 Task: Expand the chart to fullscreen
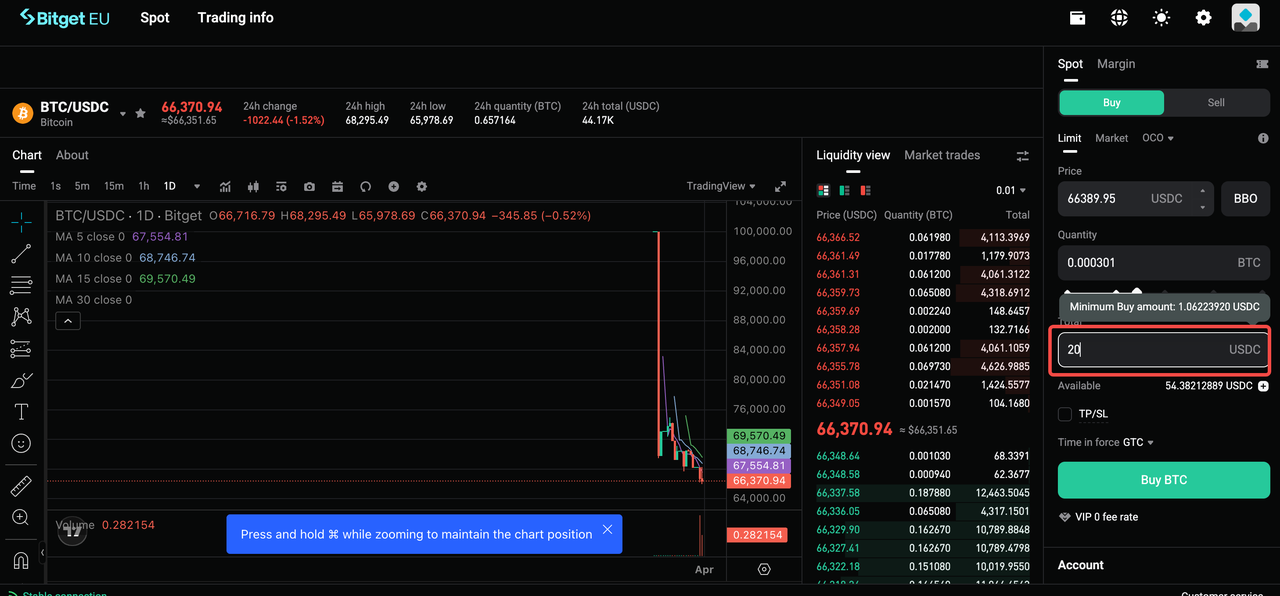tap(781, 186)
